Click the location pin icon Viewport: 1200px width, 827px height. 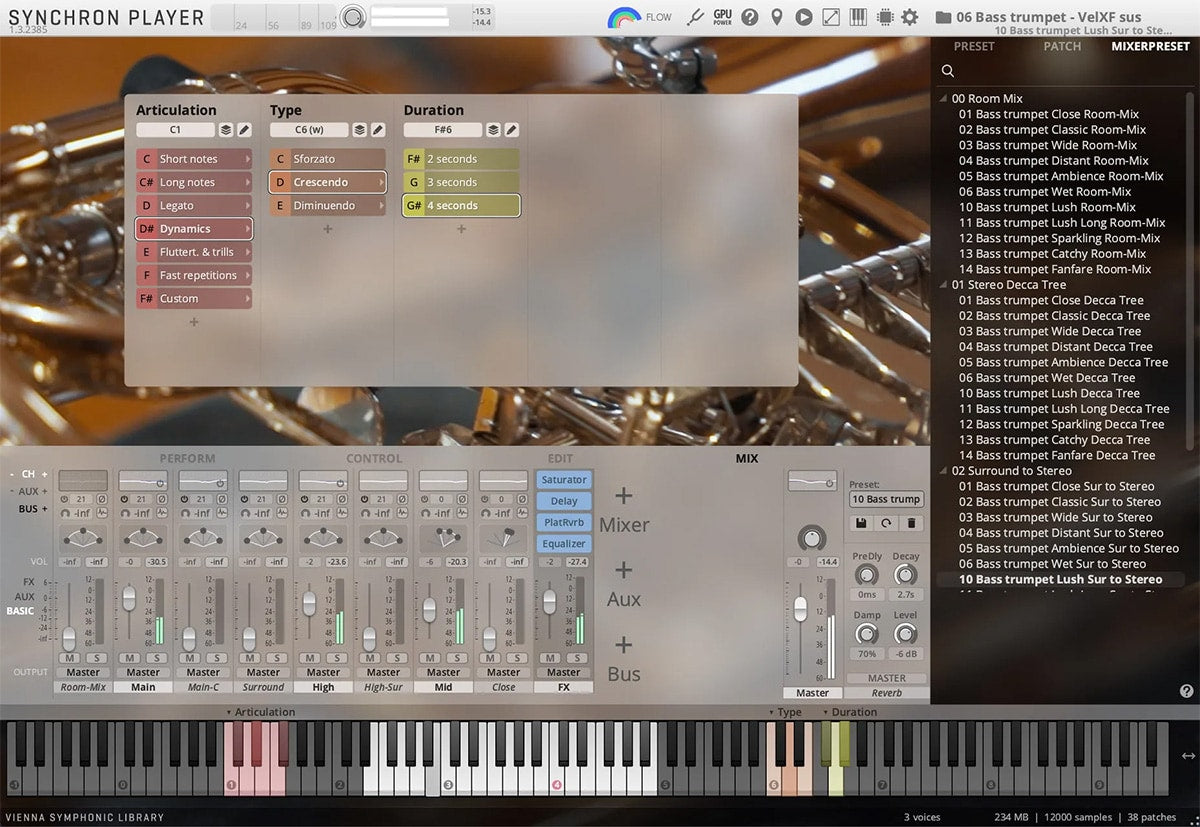tap(776, 17)
